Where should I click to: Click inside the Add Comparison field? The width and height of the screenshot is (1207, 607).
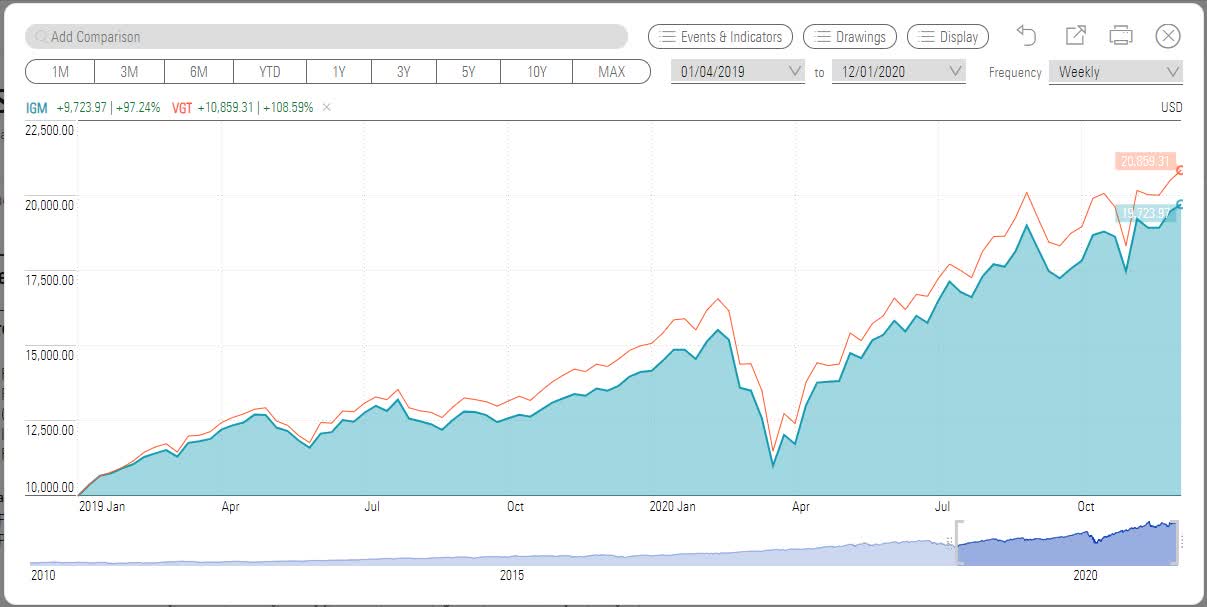[x=300, y=36]
